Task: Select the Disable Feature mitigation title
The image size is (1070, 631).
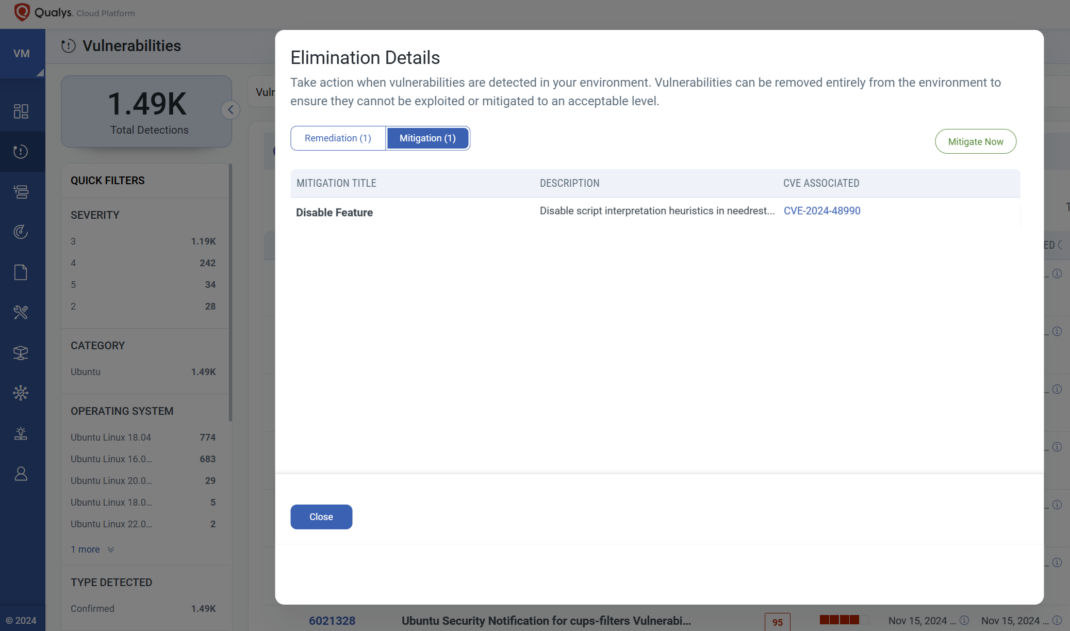Action: [334, 212]
